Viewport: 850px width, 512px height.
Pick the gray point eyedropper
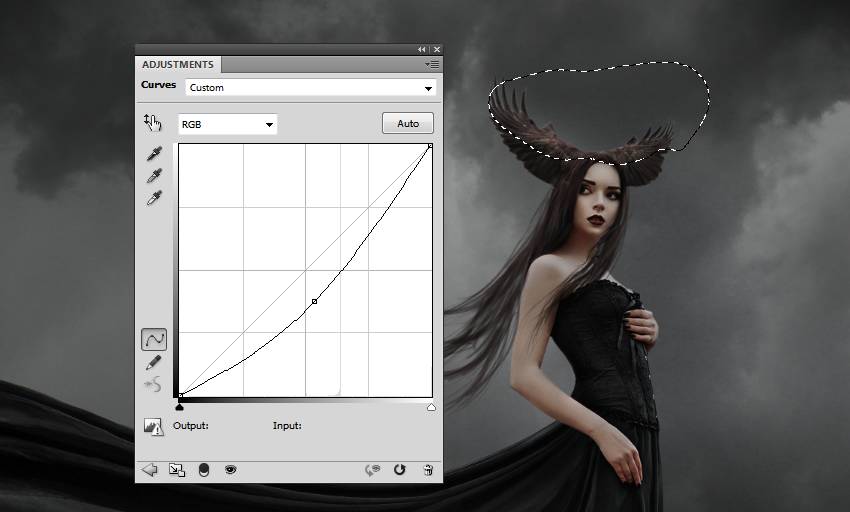point(154,176)
